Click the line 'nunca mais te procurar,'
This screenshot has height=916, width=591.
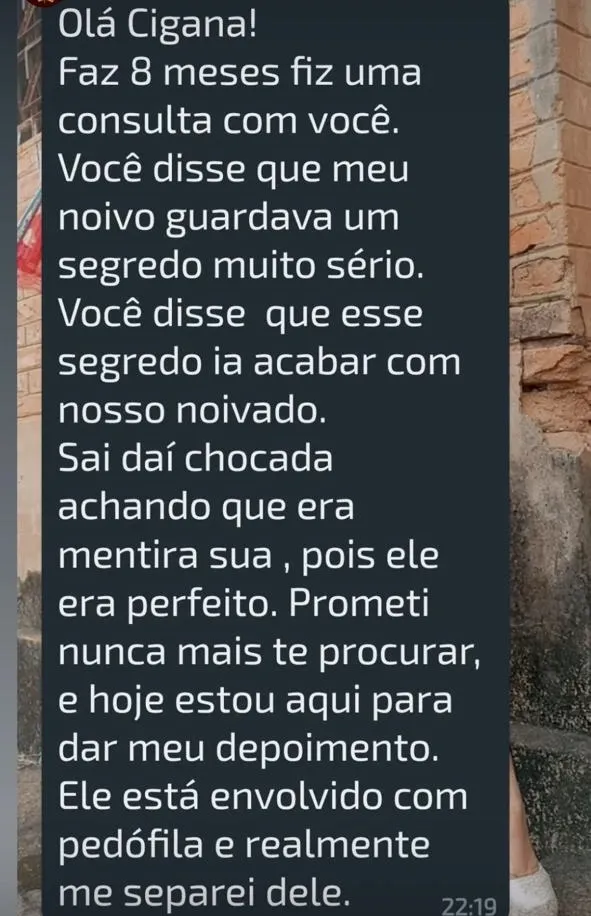tap(269, 652)
